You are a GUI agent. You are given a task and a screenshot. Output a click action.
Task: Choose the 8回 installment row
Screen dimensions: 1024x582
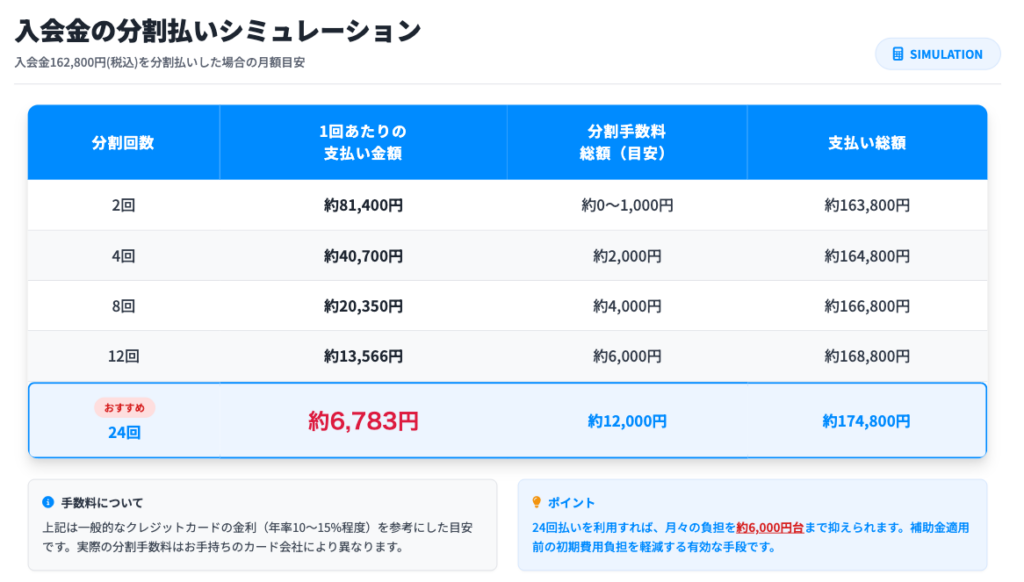(x=123, y=306)
